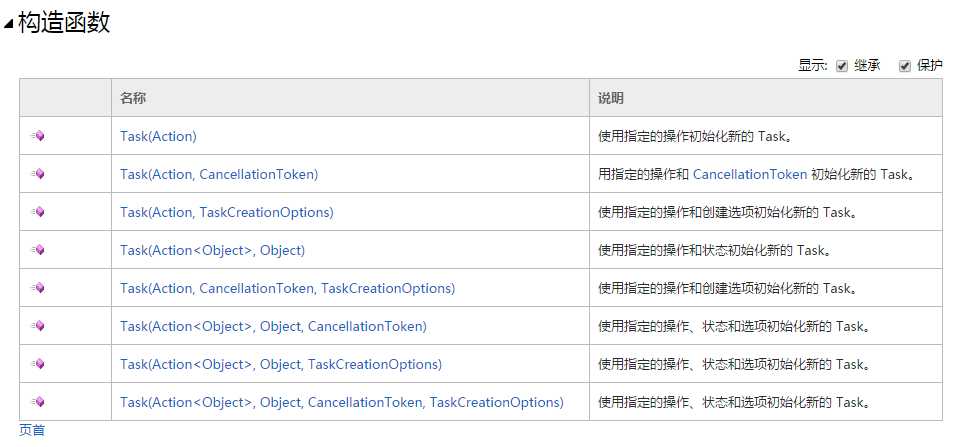This screenshot has width=955, height=447.
Task: Open the four-parameter Task constructor link
Action: [x=341, y=402]
